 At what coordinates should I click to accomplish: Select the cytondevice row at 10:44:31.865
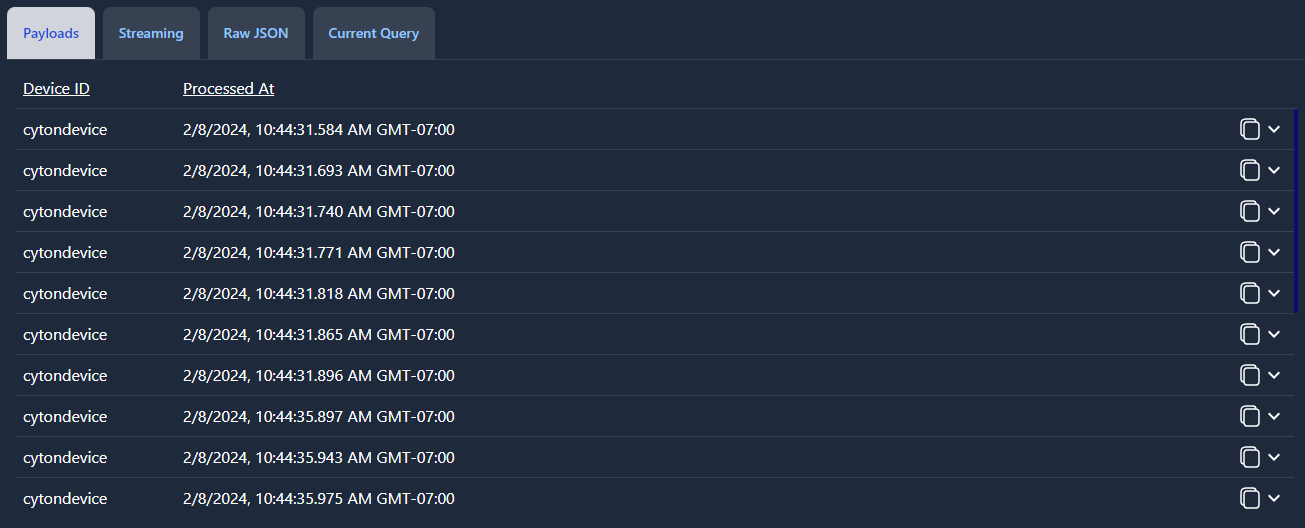click(x=647, y=334)
